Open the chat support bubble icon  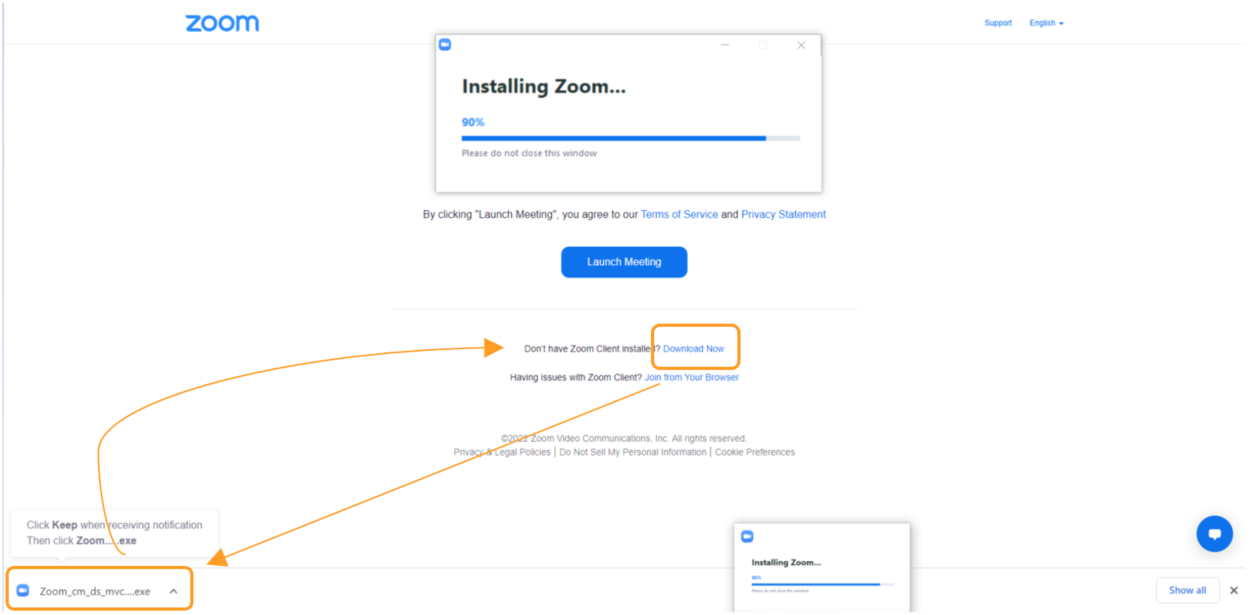1214,534
